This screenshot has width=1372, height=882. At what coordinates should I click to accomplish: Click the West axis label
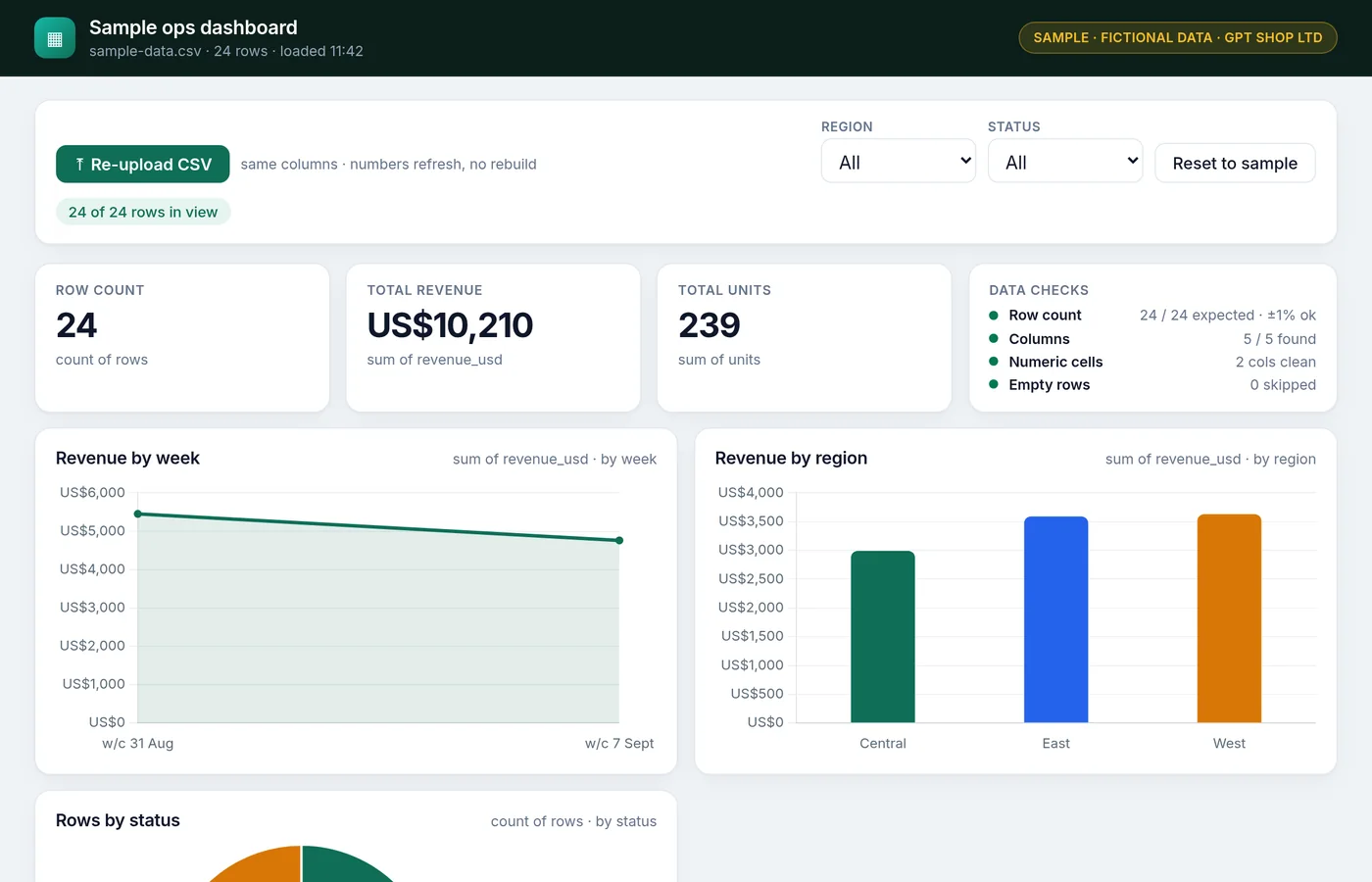1229,743
